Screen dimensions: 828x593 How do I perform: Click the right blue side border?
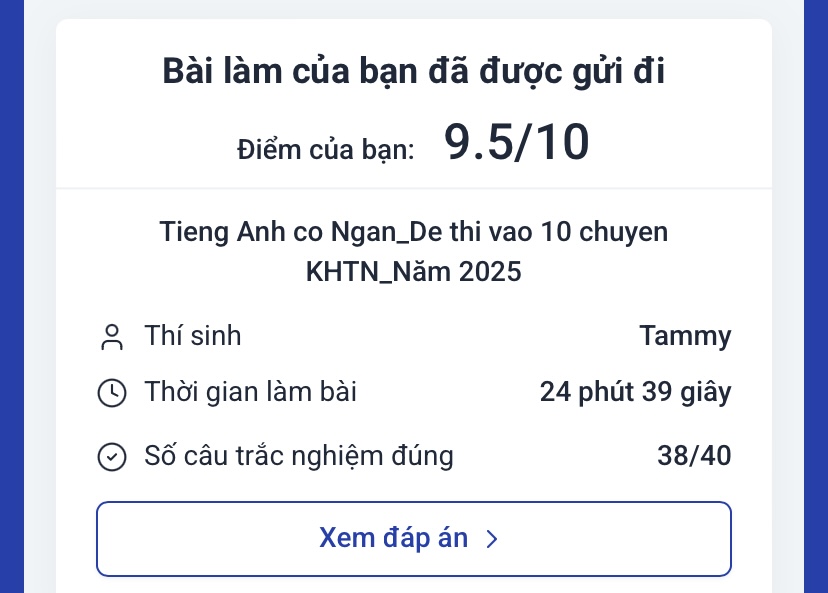816,300
